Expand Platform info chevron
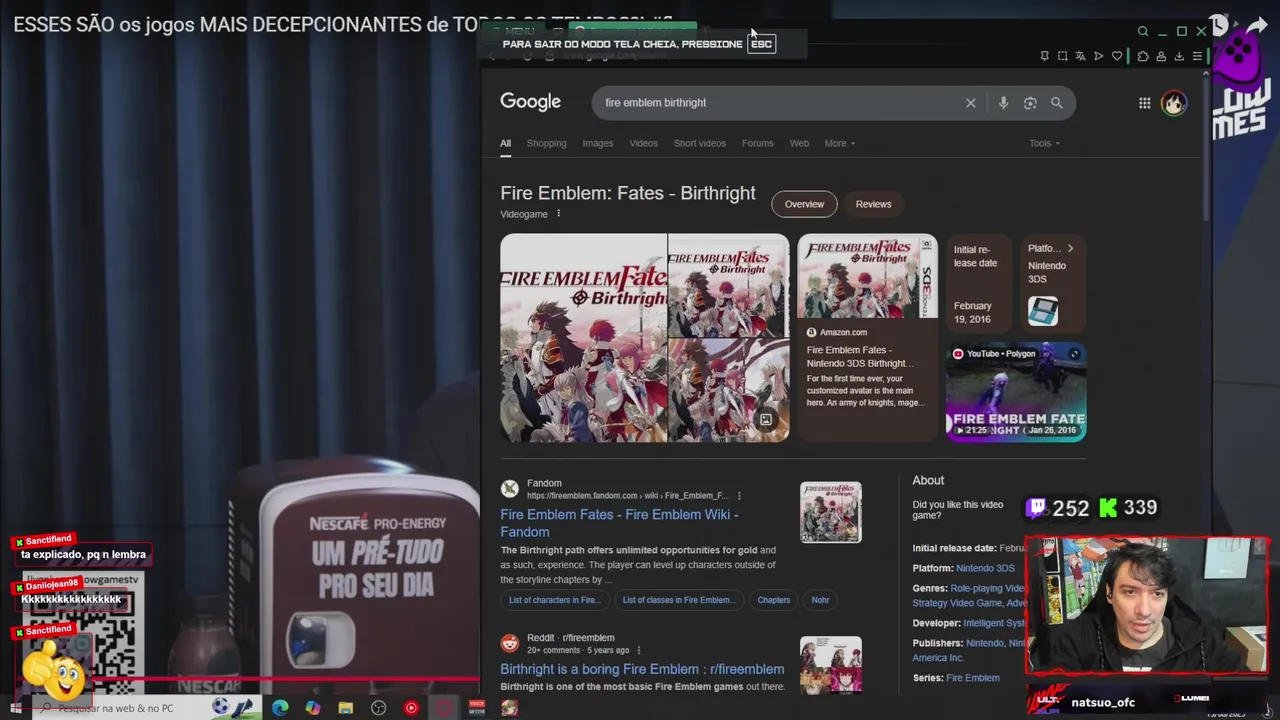1280x720 pixels. pyautogui.click(x=1070, y=248)
